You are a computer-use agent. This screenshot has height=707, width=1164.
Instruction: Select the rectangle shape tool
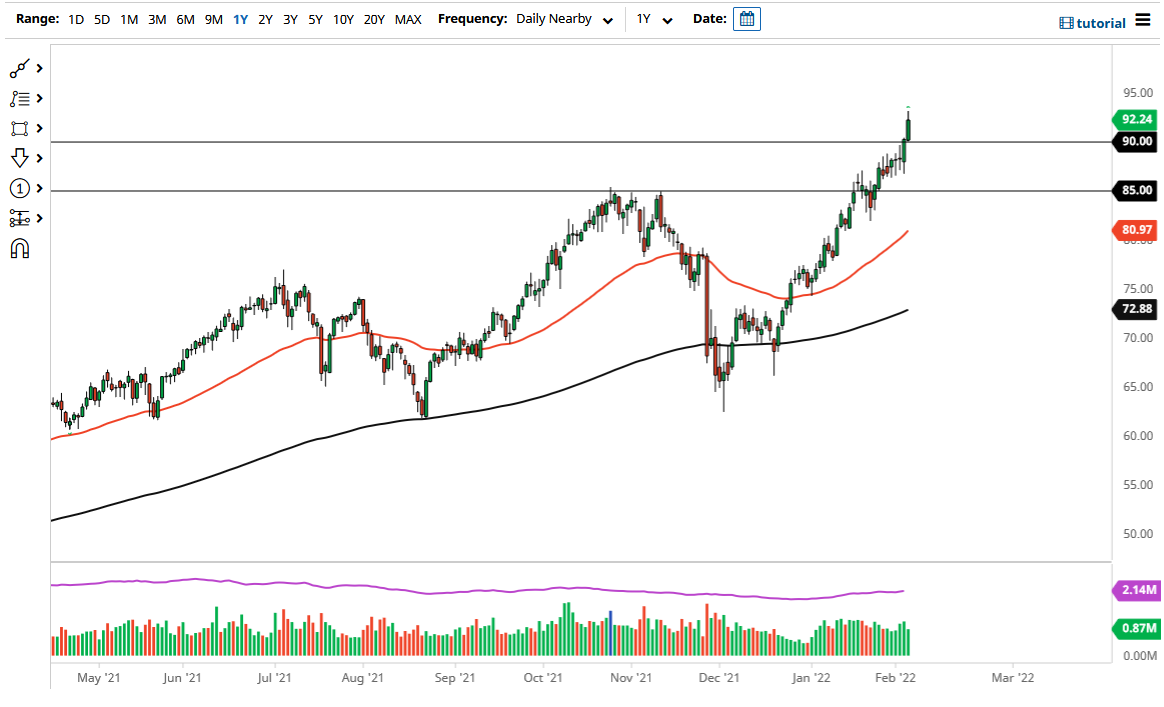point(20,128)
